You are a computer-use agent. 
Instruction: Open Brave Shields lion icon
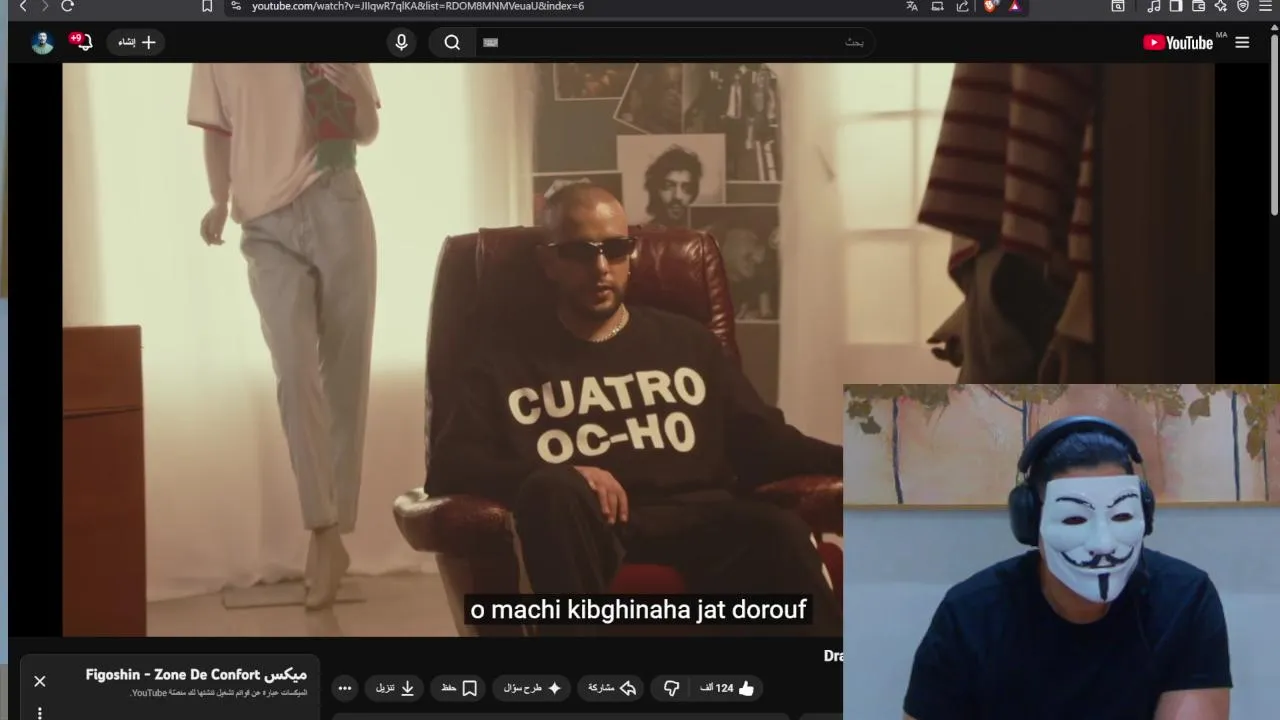click(x=991, y=6)
